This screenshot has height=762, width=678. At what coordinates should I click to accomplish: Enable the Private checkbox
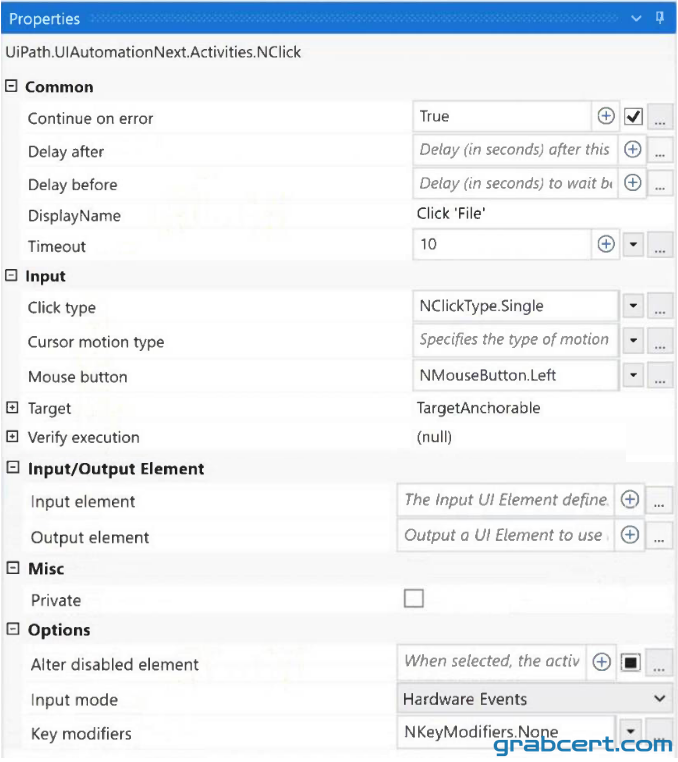pos(414,599)
